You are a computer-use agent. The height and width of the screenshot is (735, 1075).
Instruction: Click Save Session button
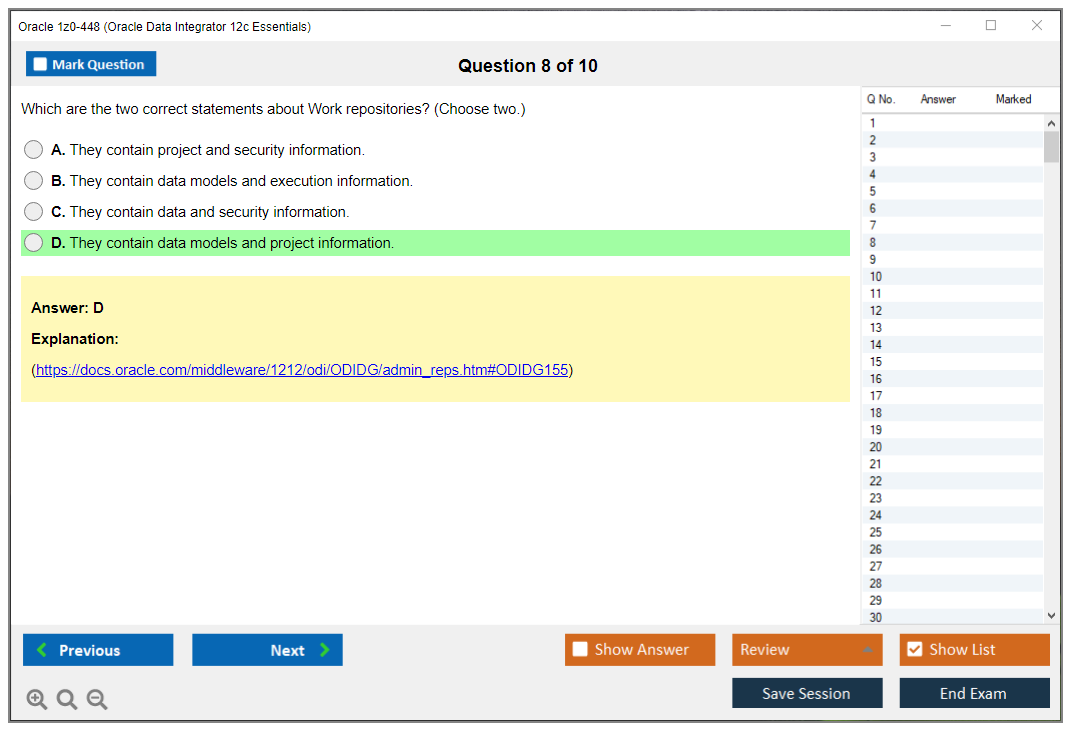click(807, 693)
